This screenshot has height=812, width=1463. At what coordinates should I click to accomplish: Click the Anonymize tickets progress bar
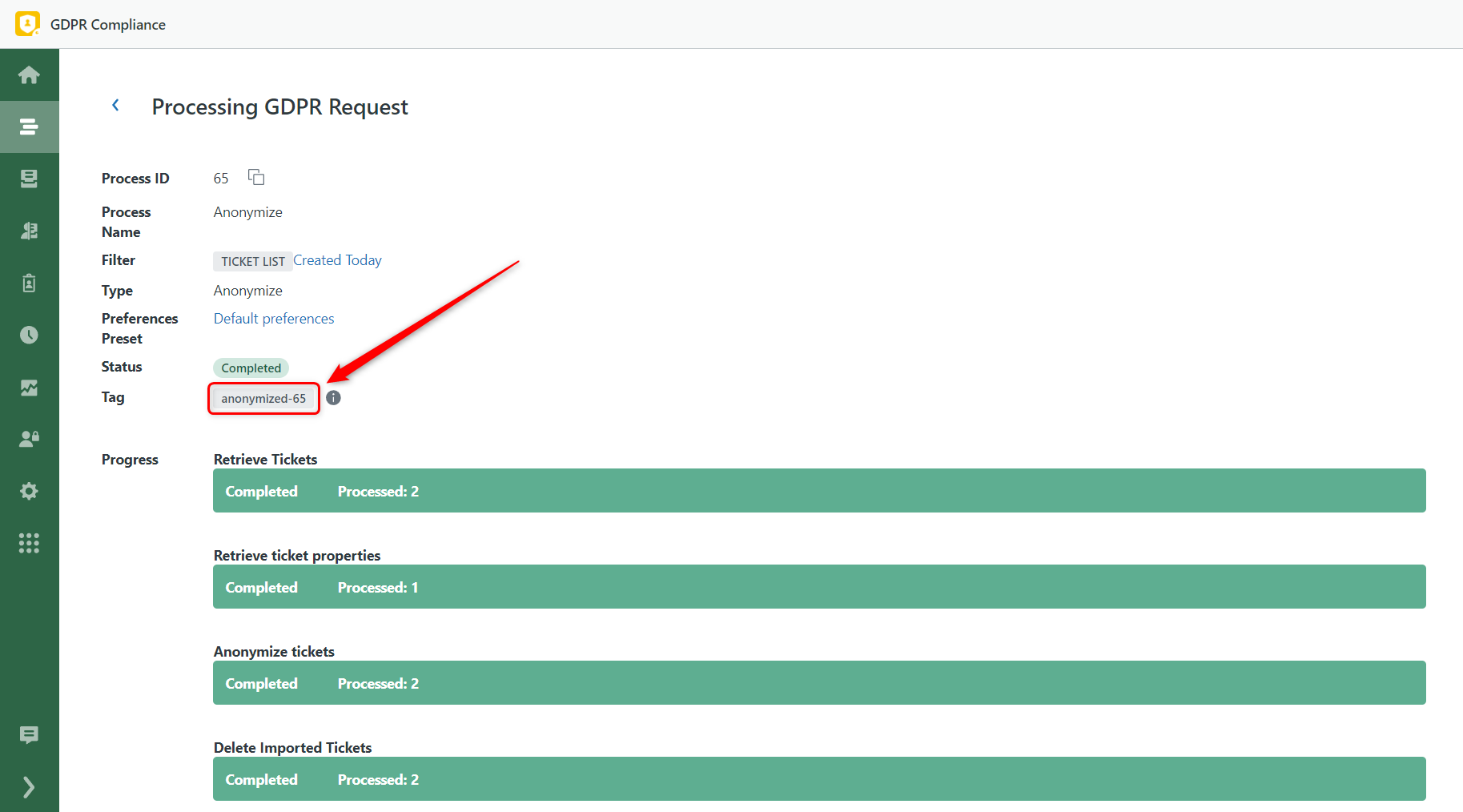click(x=819, y=683)
